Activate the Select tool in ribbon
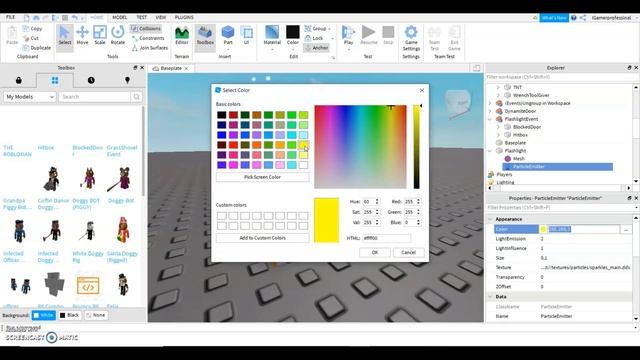Screen dimensions: 640x360 (x=64, y=35)
